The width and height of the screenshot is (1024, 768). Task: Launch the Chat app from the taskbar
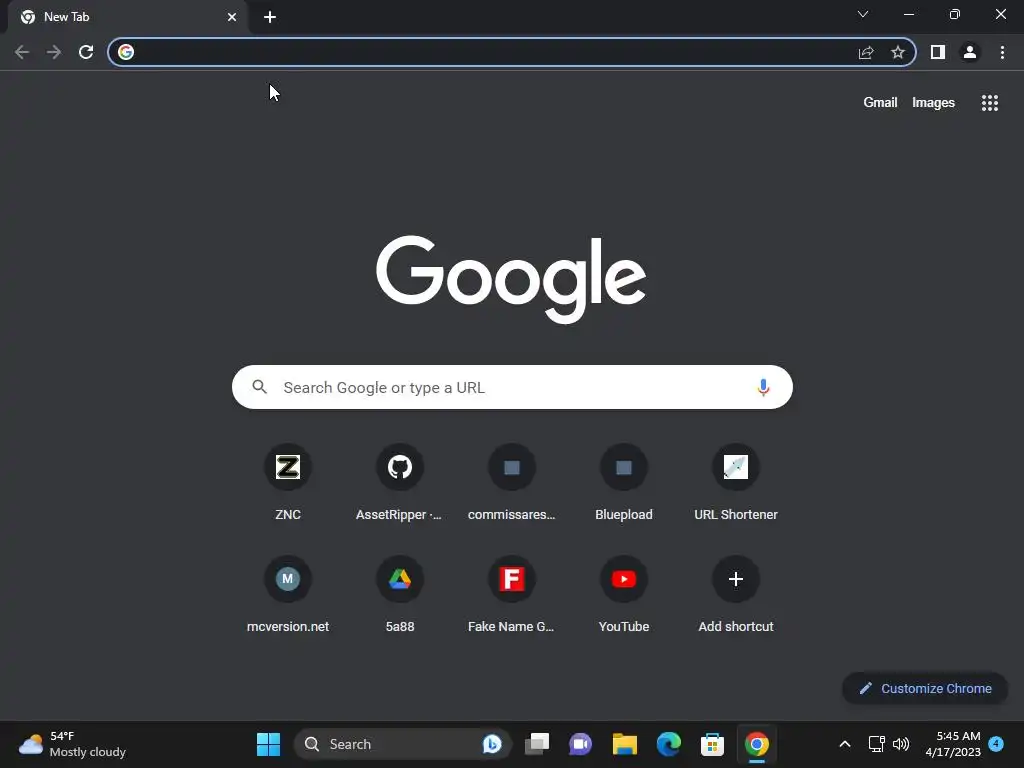(581, 744)
